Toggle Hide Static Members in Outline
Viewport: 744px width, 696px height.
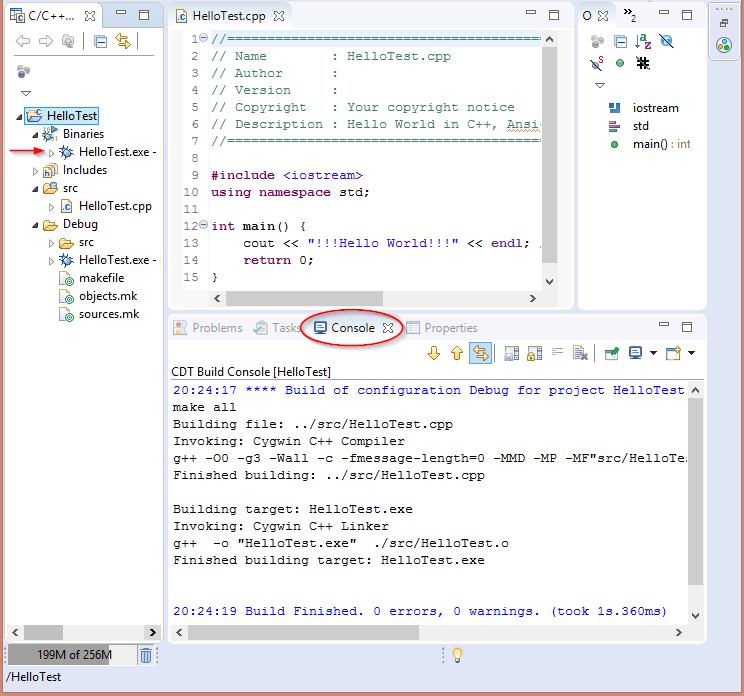pyautogui.click(x=597, y=64)
